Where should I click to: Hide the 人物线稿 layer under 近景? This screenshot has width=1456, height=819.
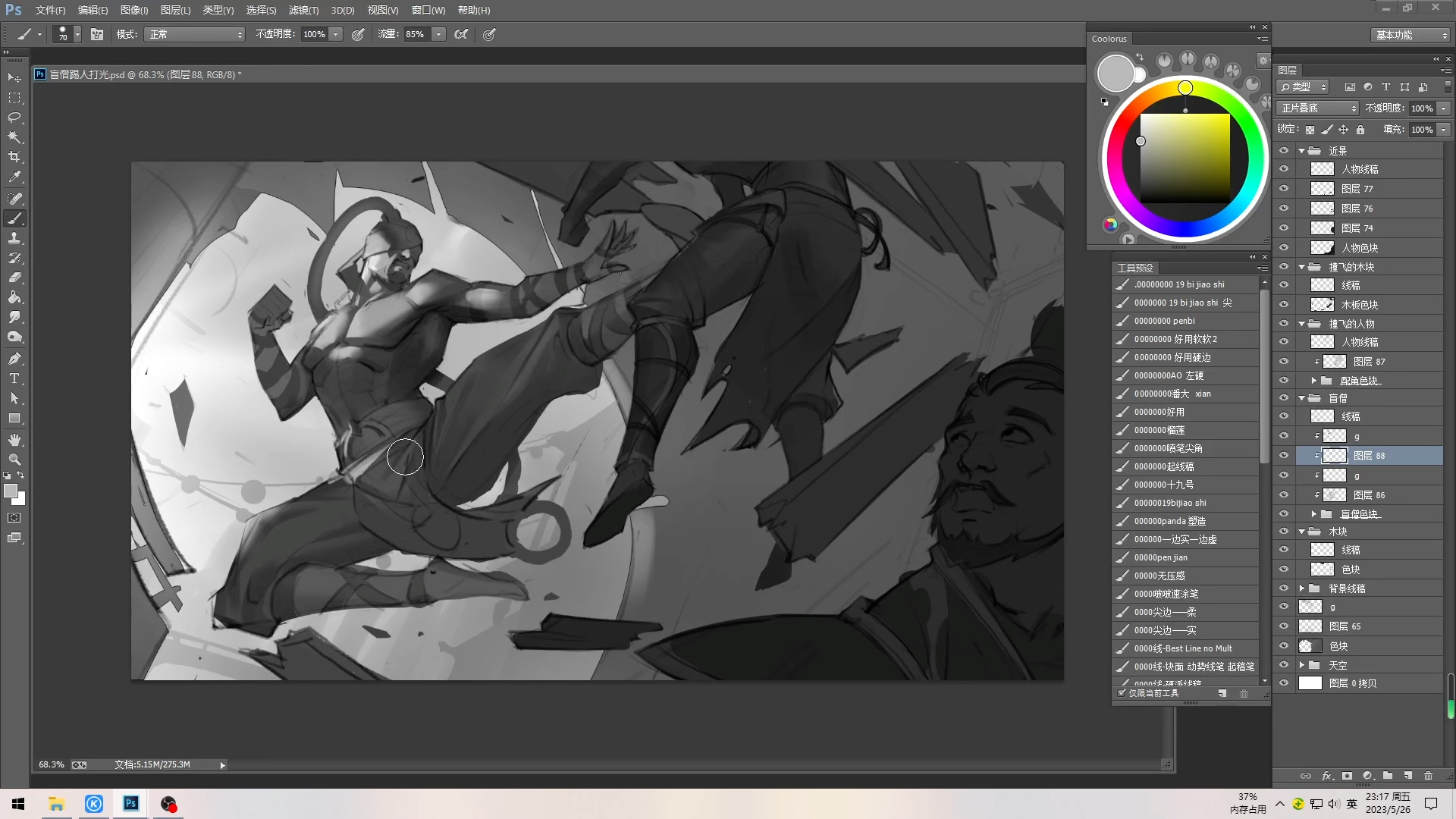(x=1284, y=169)
